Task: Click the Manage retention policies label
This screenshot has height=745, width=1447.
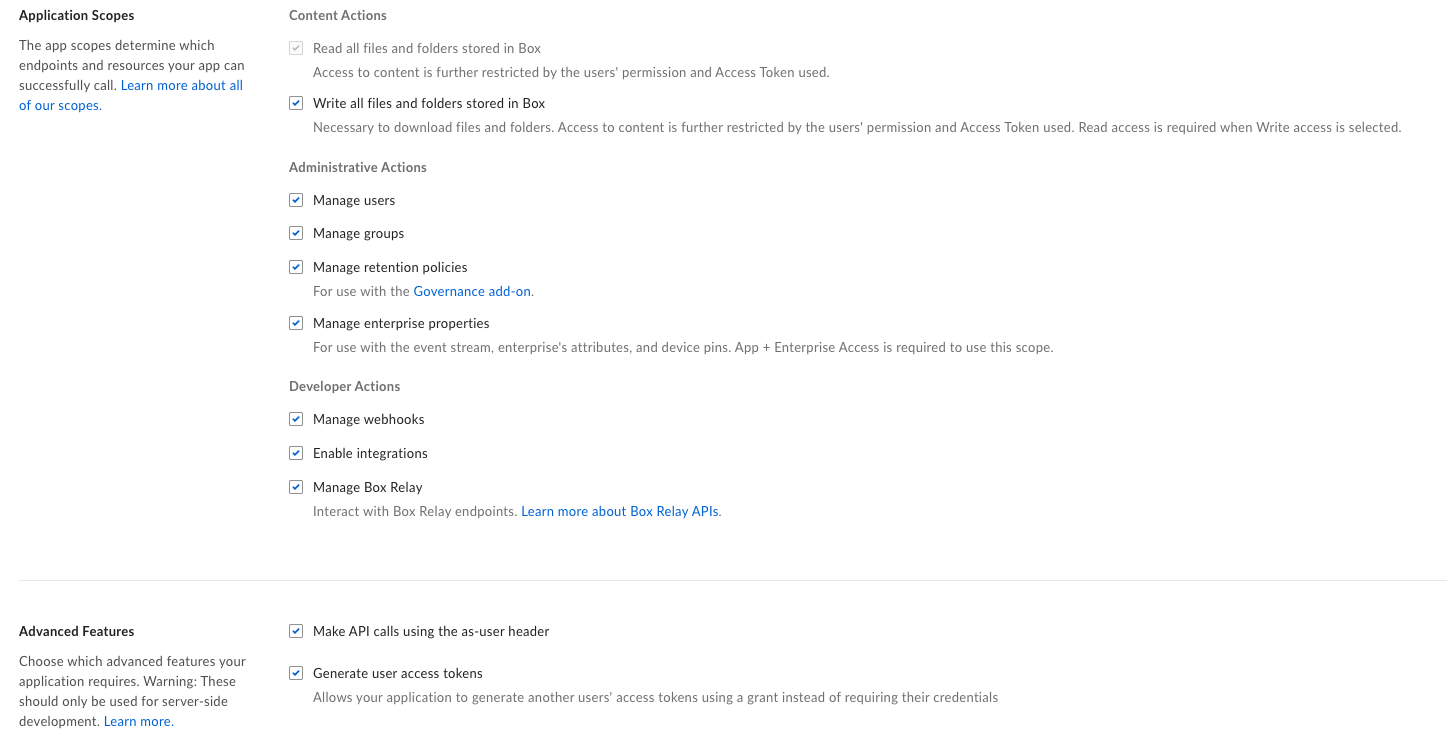Action: point(390,267)
